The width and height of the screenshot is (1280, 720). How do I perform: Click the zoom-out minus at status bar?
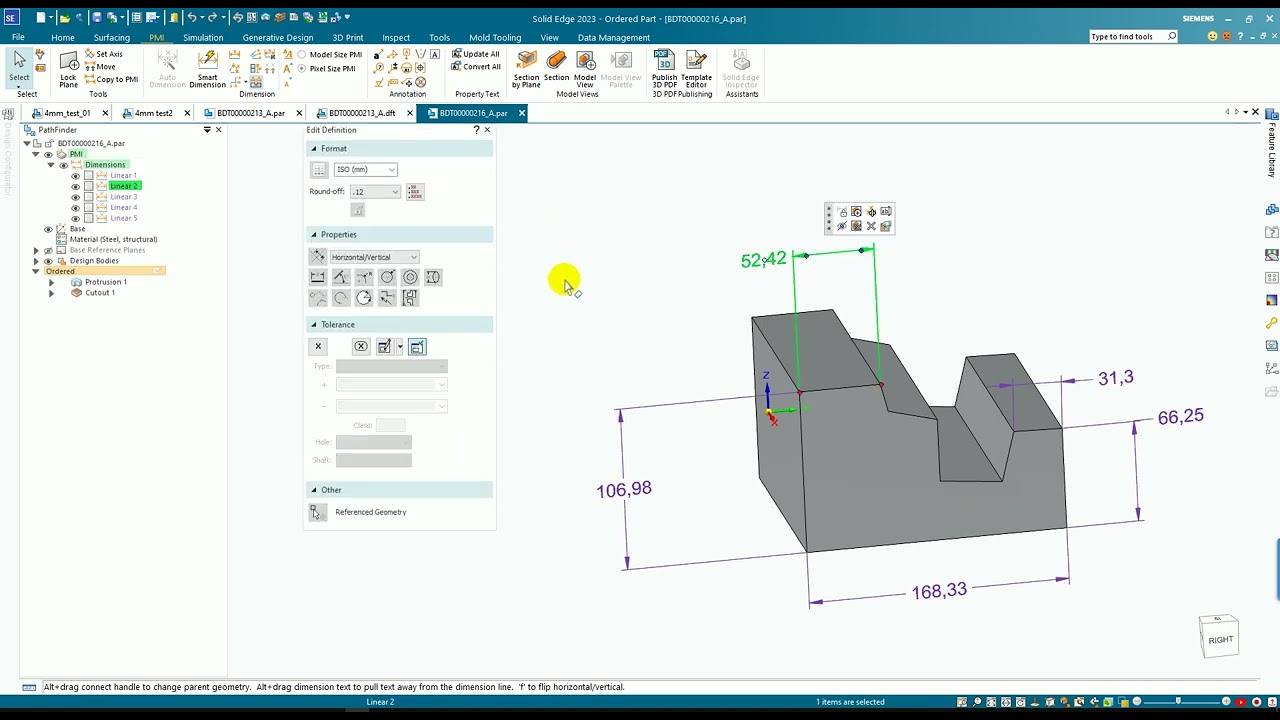pos(1137,702)
